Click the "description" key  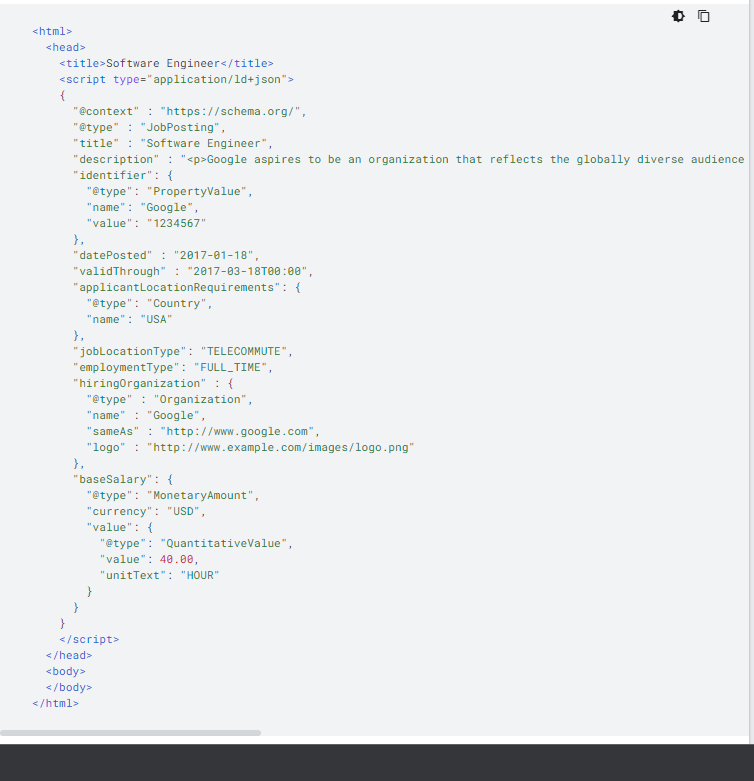click(116, 159)
